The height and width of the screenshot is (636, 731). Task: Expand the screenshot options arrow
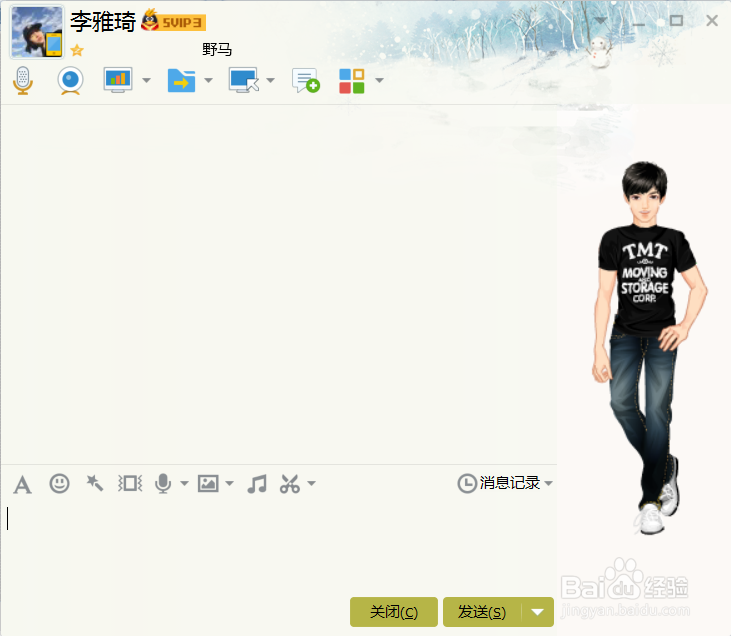coord(311,484)
